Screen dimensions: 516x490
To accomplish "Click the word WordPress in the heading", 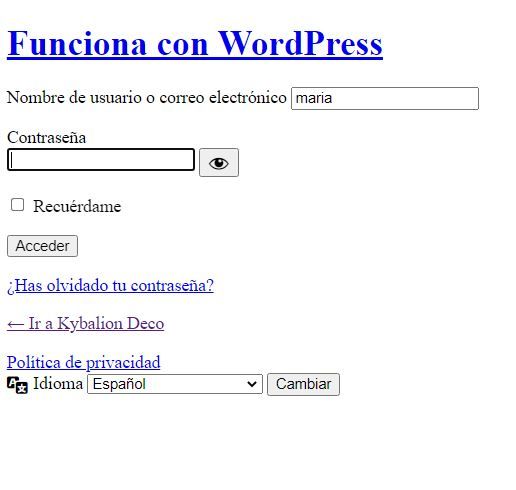I will (300, 43).
